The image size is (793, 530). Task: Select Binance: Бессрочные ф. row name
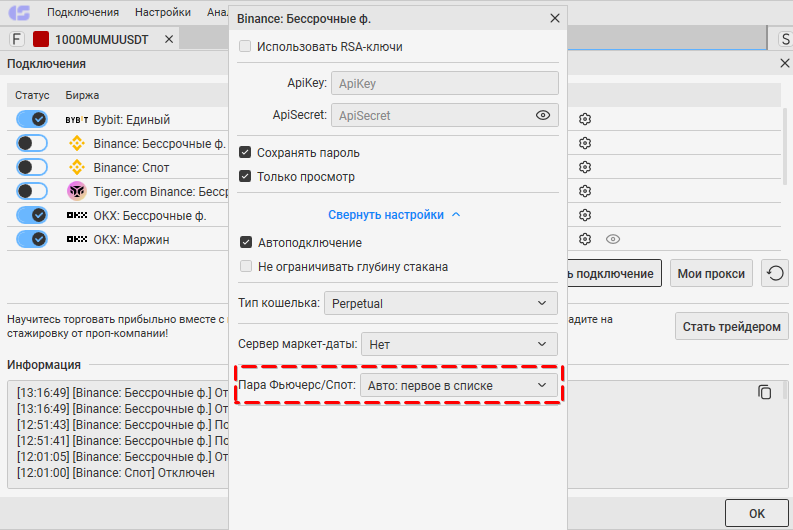[x=160, y=144]
